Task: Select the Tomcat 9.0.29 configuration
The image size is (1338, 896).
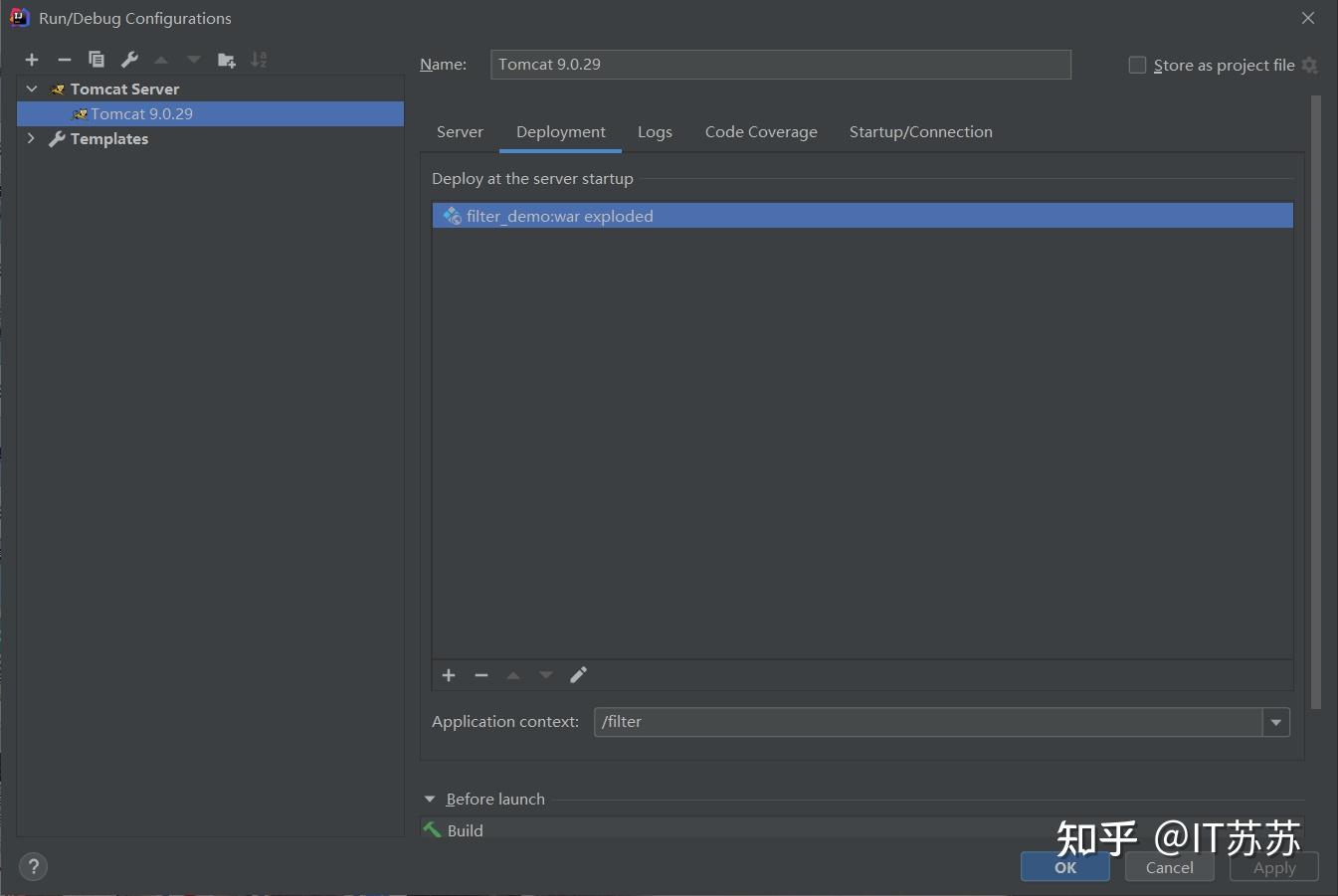Action: 210,113
